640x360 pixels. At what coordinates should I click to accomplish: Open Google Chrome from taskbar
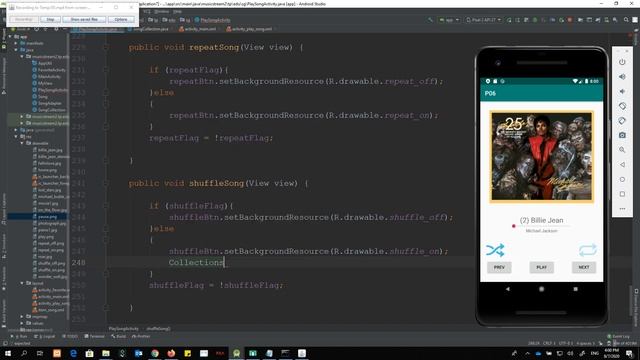155,353
